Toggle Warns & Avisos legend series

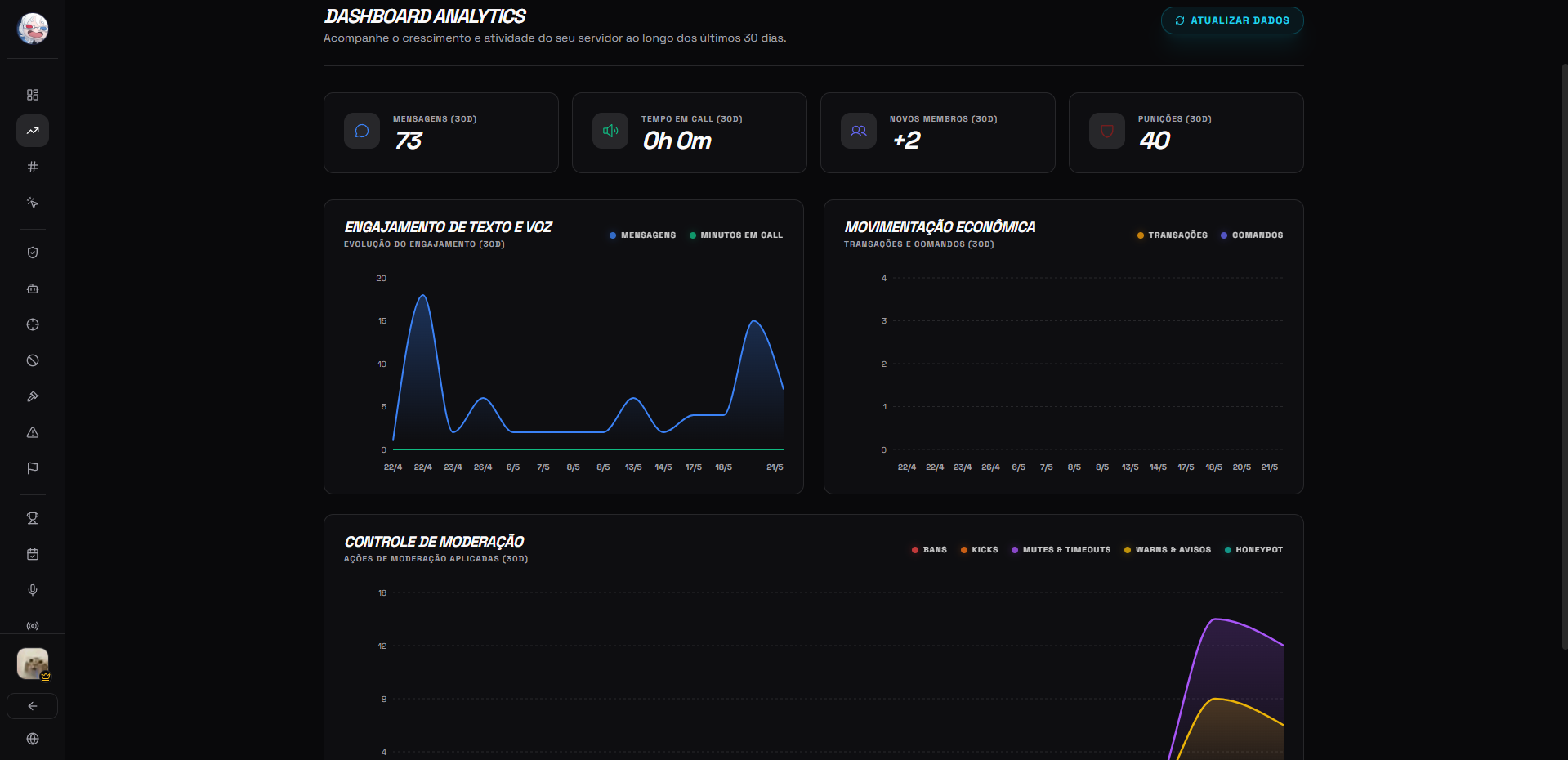coord(1167,550)
